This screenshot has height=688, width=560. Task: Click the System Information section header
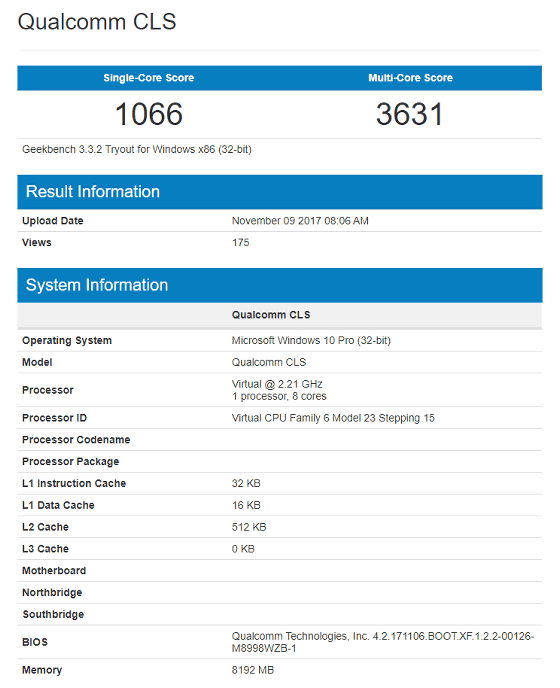280,285
